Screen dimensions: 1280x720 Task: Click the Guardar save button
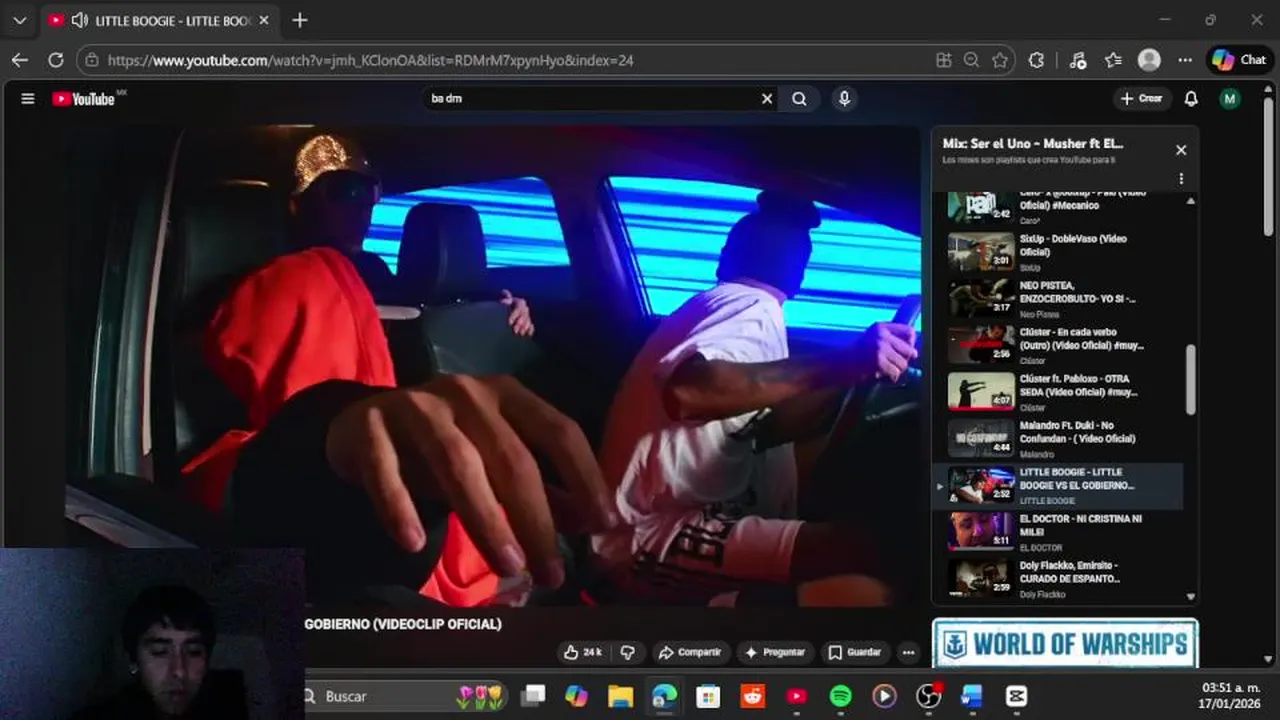click(x=855, y=652)
